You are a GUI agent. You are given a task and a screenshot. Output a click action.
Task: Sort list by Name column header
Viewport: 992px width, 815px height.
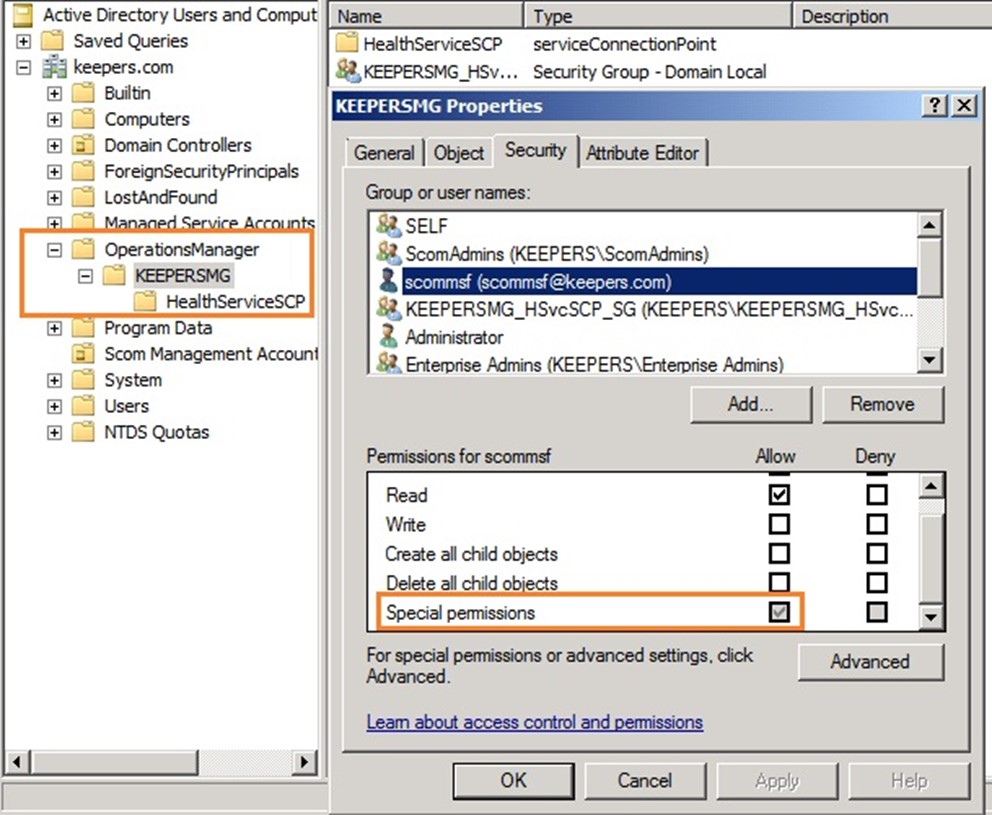[427, 15]
